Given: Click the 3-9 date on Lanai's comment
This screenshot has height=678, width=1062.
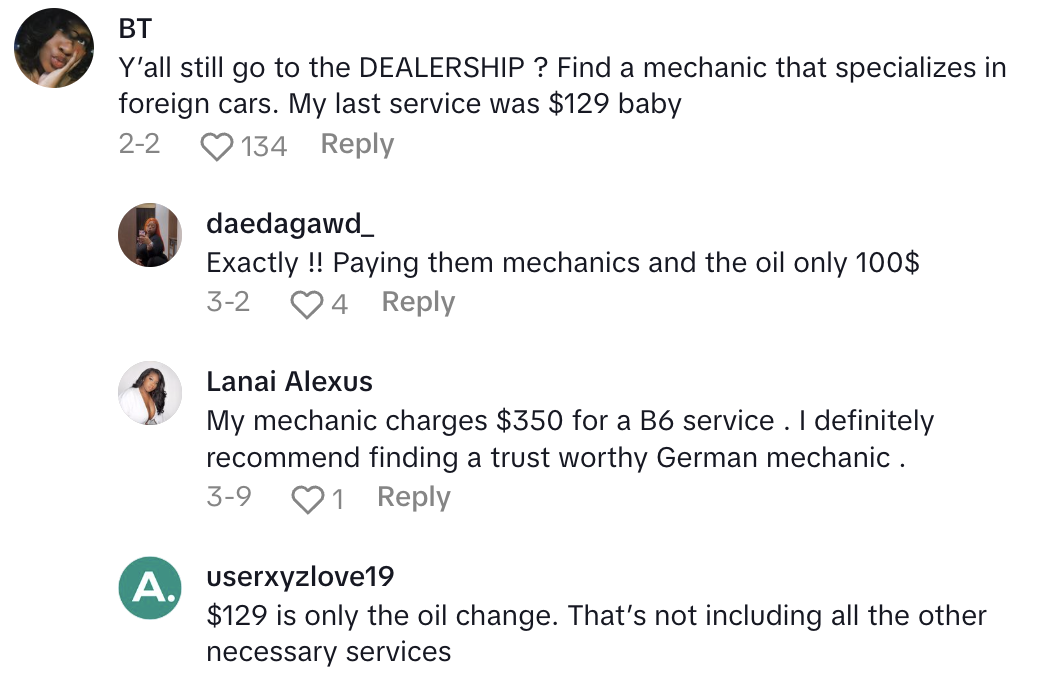Looking at the screenshot, I should 229,497.
